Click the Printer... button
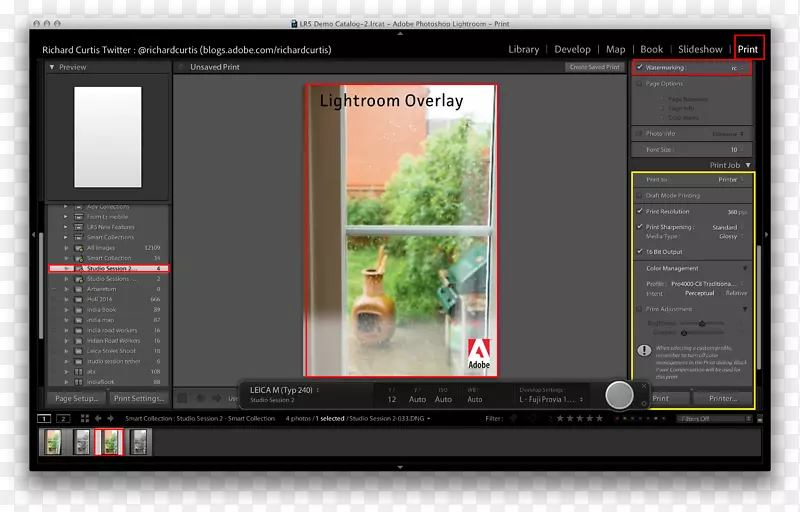 click(x=722, y=398)
